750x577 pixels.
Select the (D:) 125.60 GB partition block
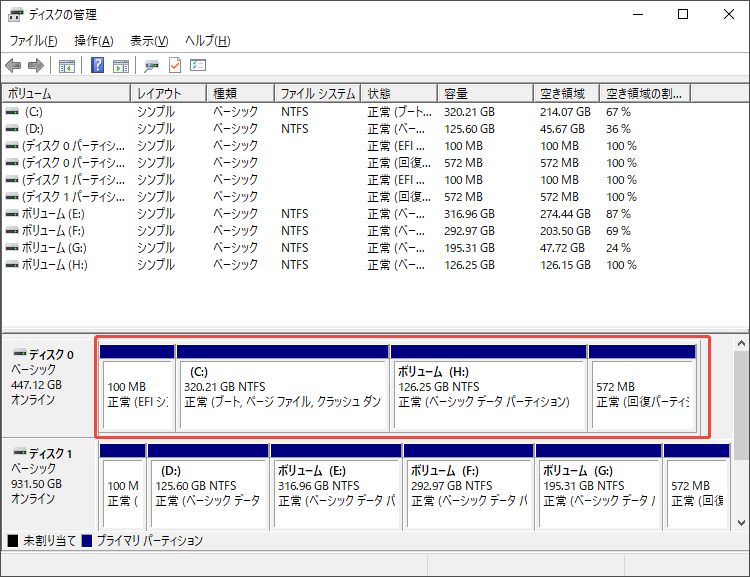pos(208,486)
